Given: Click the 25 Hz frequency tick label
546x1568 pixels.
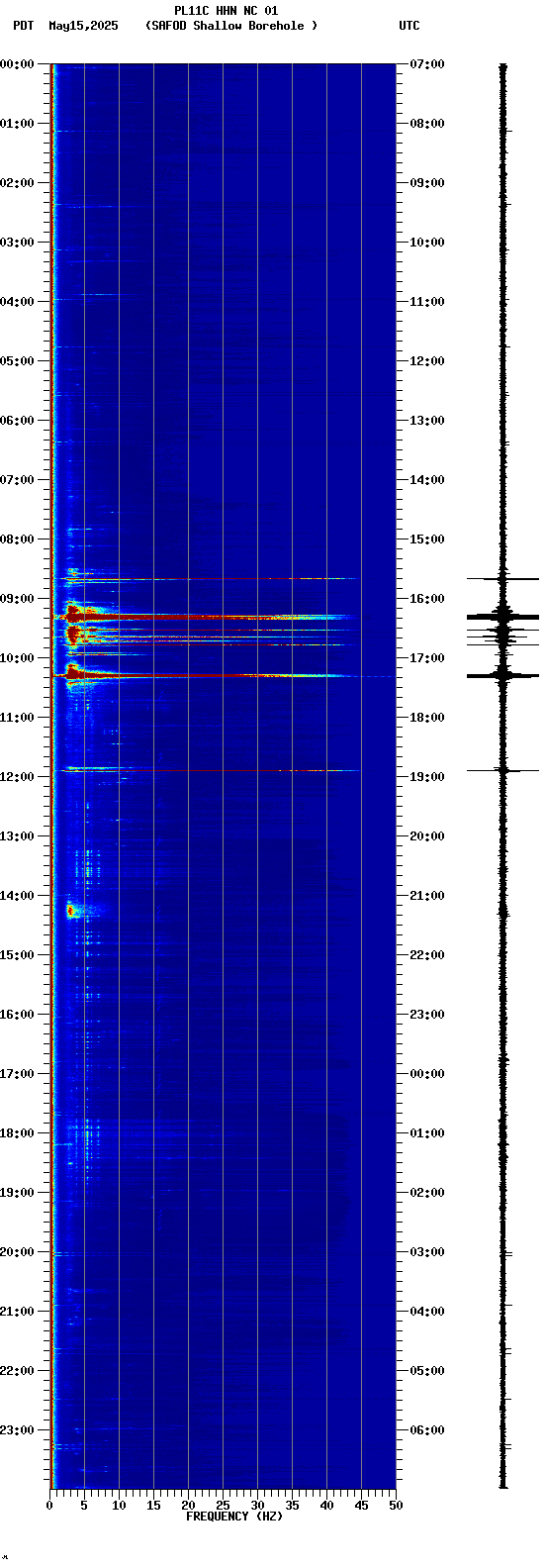Looking at the screenshot, I should (223, 1506).
